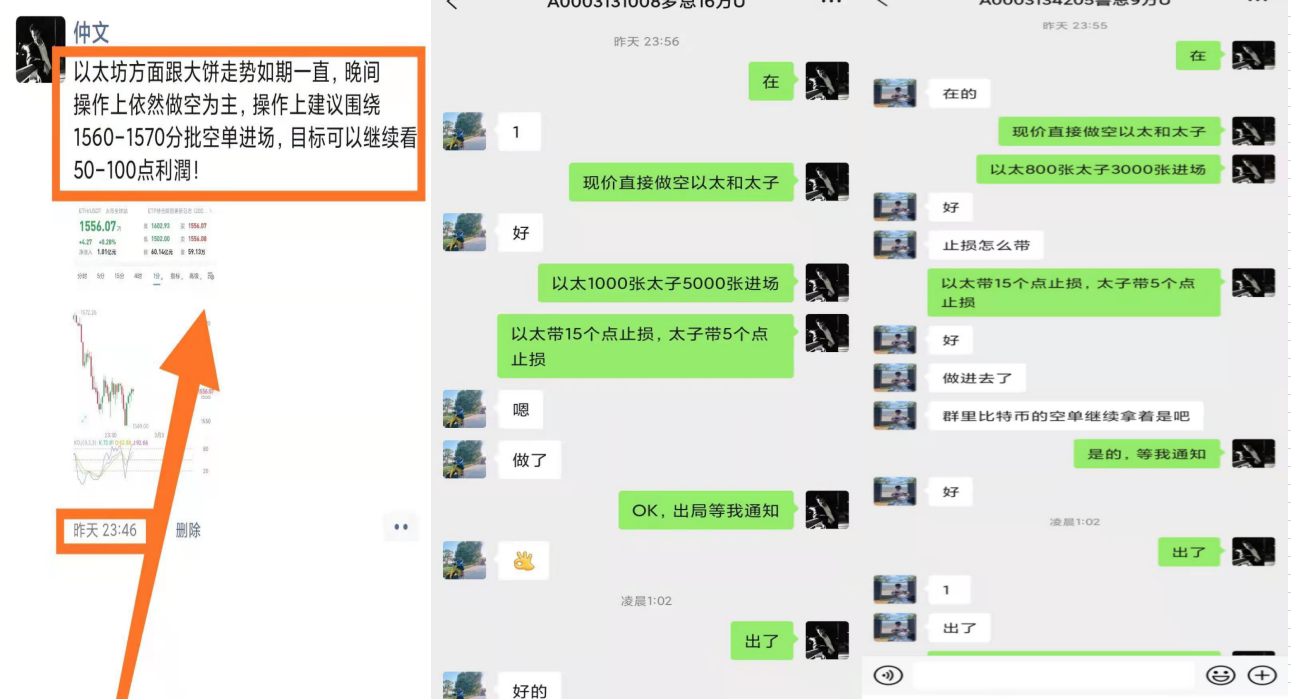Open the ETH chart image thumbnail
This screenshot has height=699, width=1291.
tap(146, 350)
